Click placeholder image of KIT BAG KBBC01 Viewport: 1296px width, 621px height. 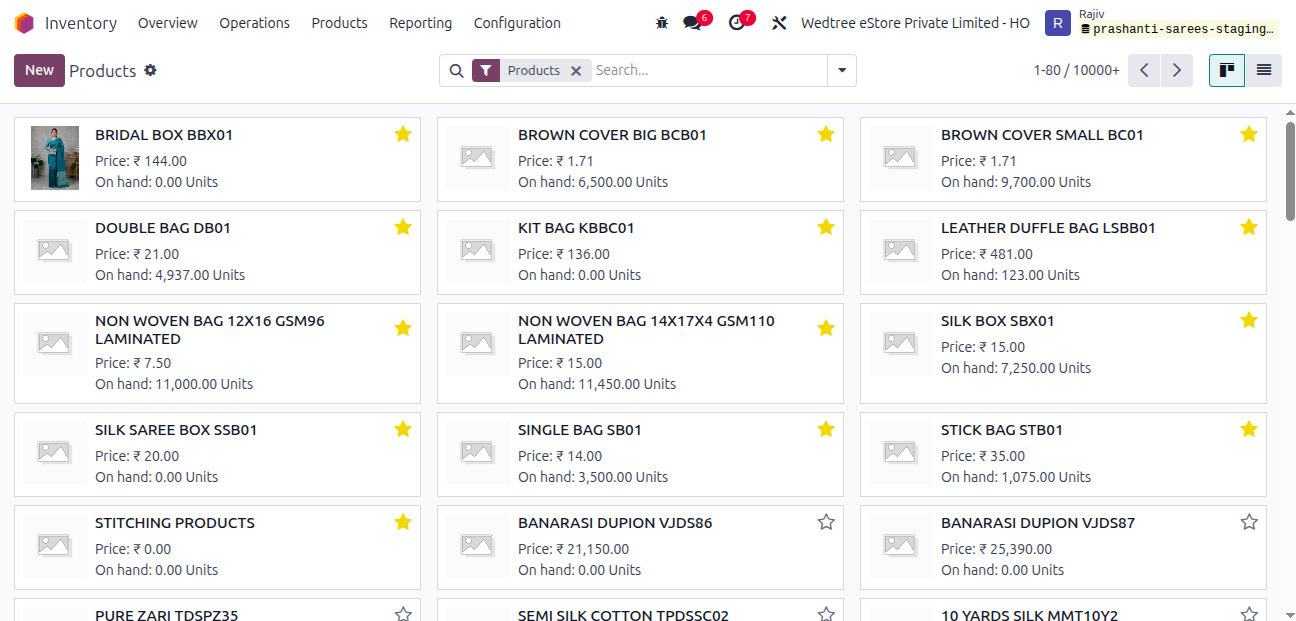click(477, 250)
